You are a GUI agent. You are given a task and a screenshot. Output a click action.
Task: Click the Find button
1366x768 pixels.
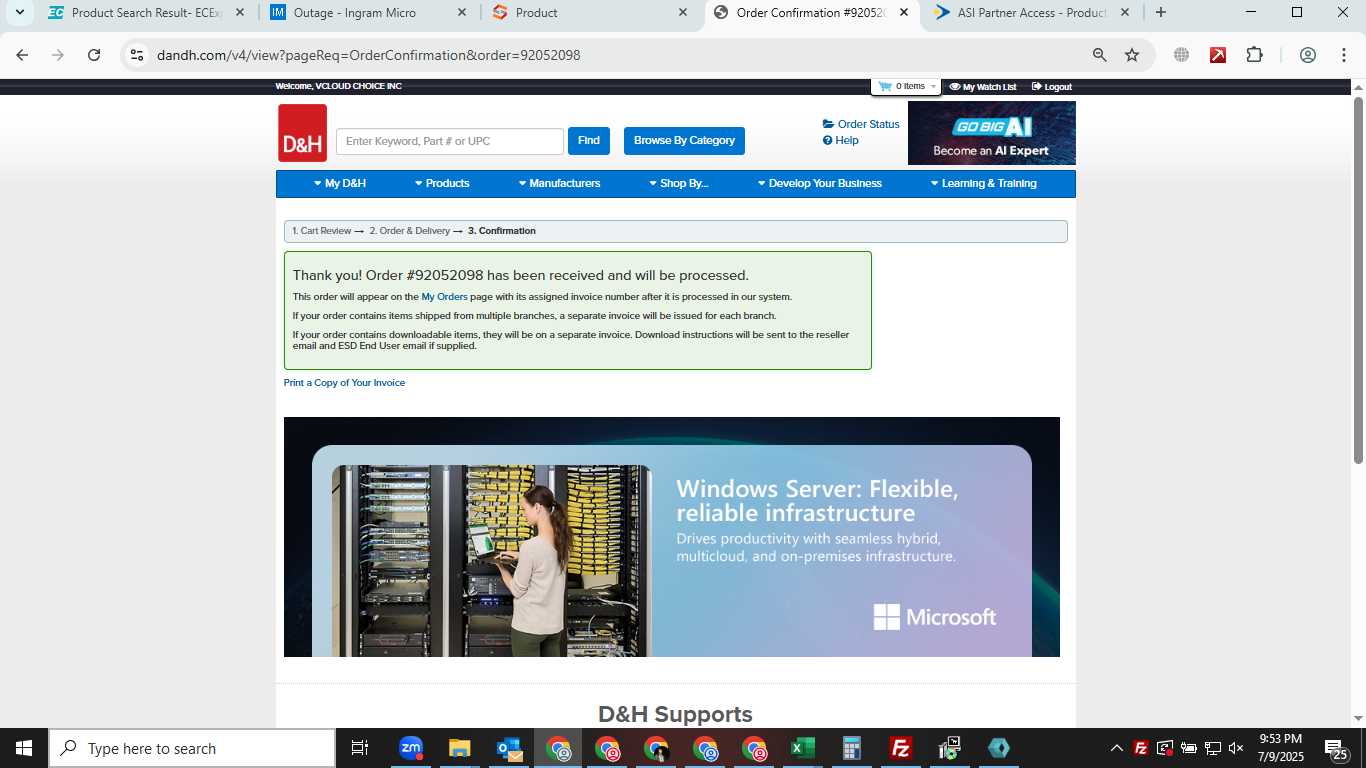589,141
